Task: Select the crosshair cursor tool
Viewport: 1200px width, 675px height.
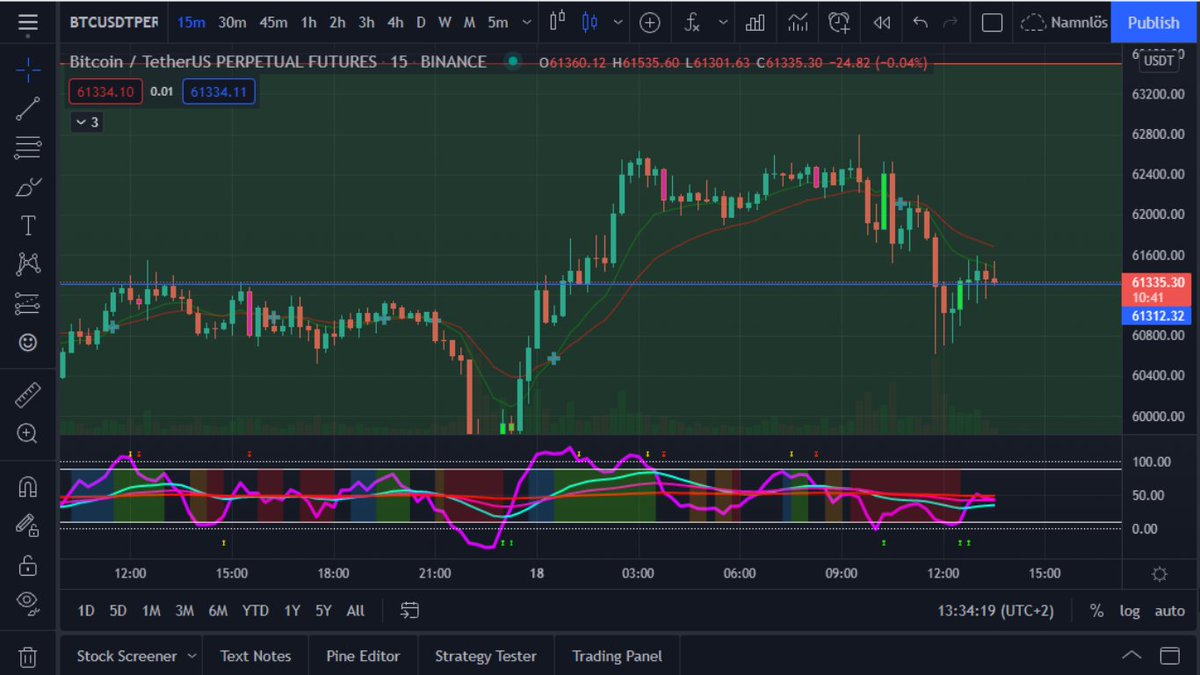Action: tap(28, 69)
